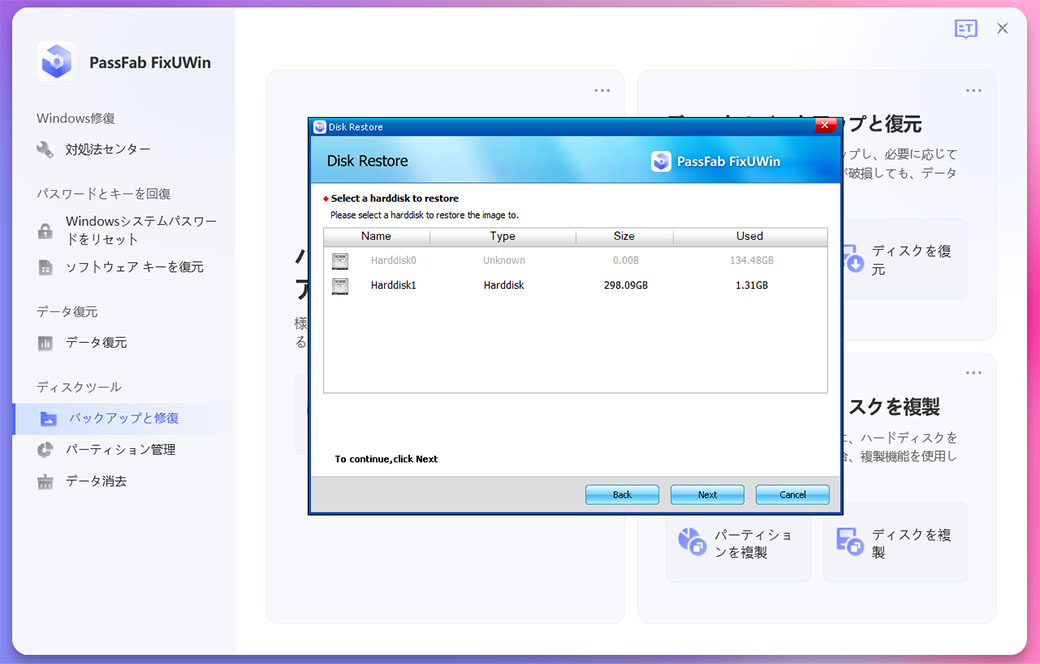Click the Harddisk1 drive icon

340,286
